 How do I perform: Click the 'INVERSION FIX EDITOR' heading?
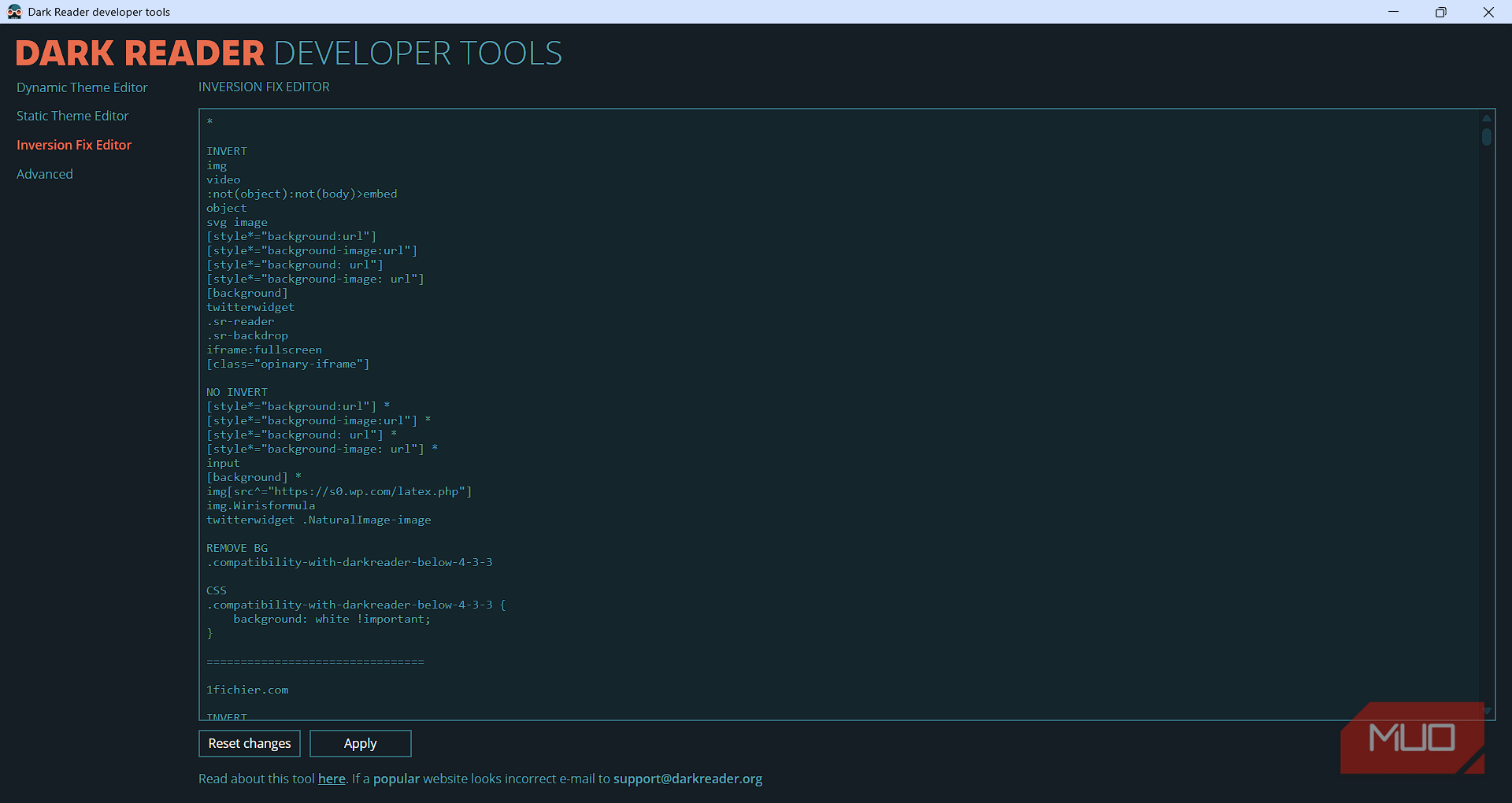point(264,87)
